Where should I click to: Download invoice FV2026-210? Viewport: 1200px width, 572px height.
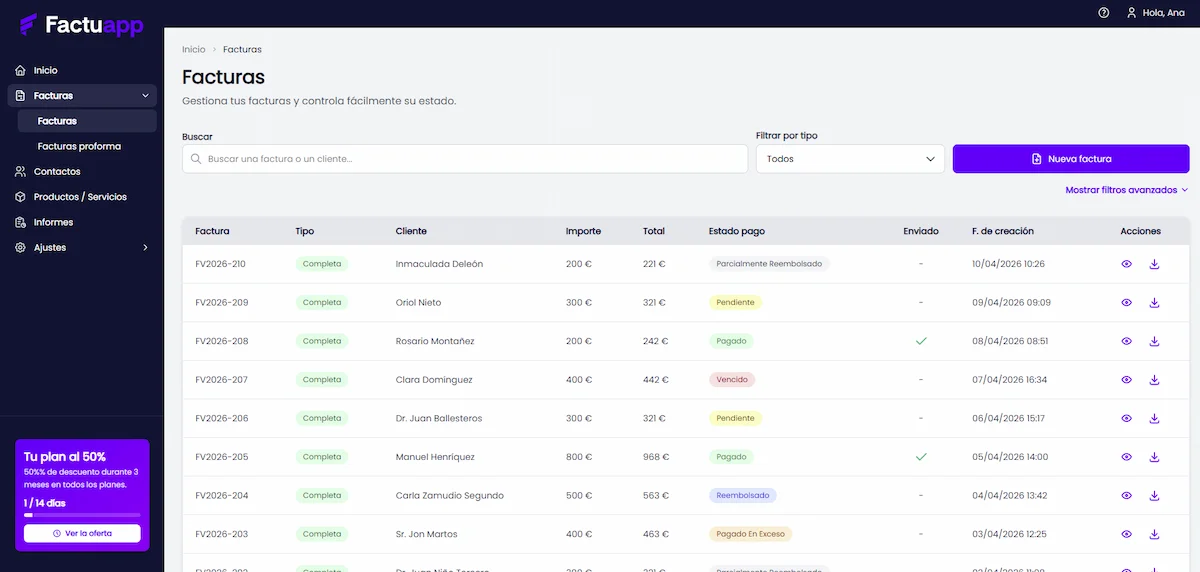(1154, 264)
